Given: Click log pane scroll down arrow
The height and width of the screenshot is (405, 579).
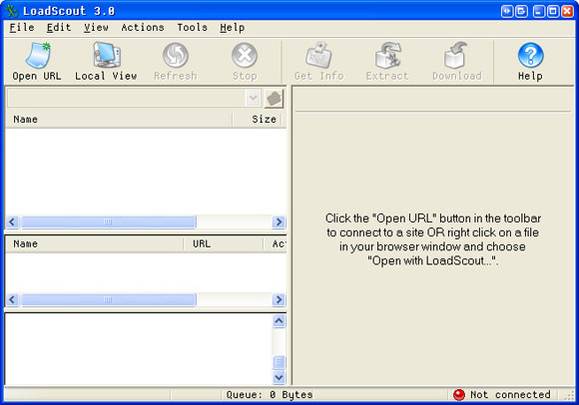Looking at the screenshot, I should click(x=279, y=377).
